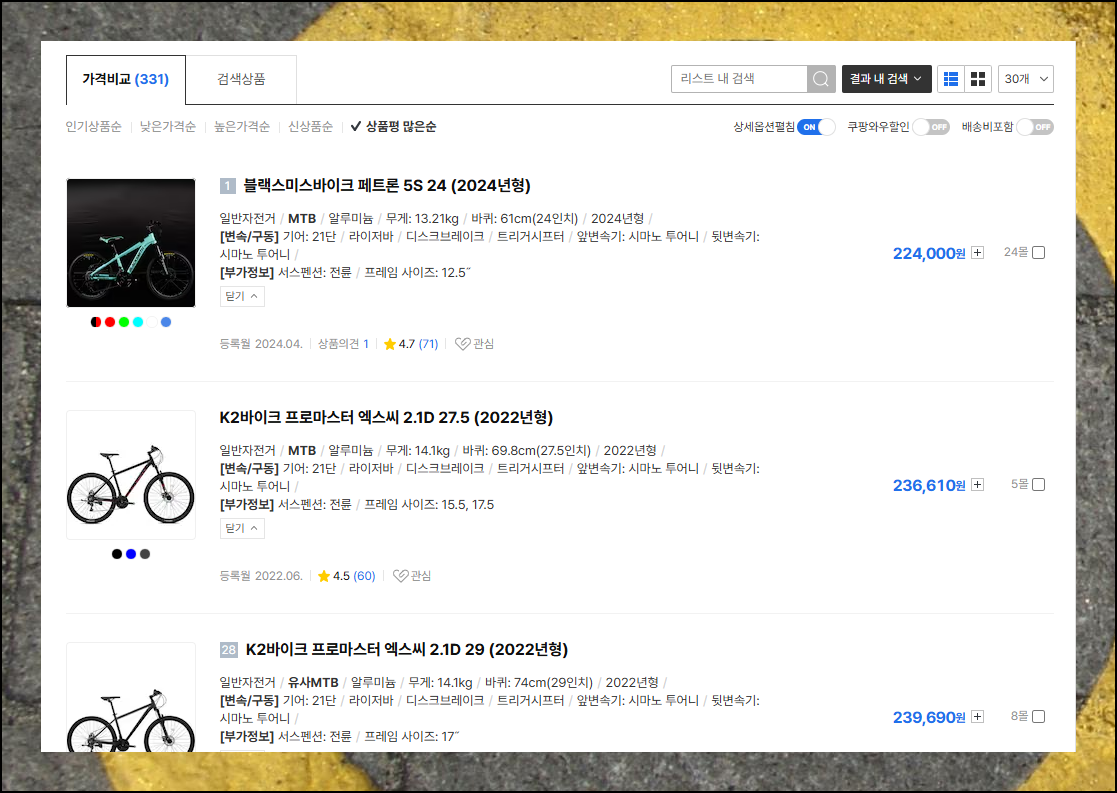Image resolution: width=1117 pixels, height=793 pixels.
Task: Click star rating 4.5 (60)
Action: [x=347, y=576]
